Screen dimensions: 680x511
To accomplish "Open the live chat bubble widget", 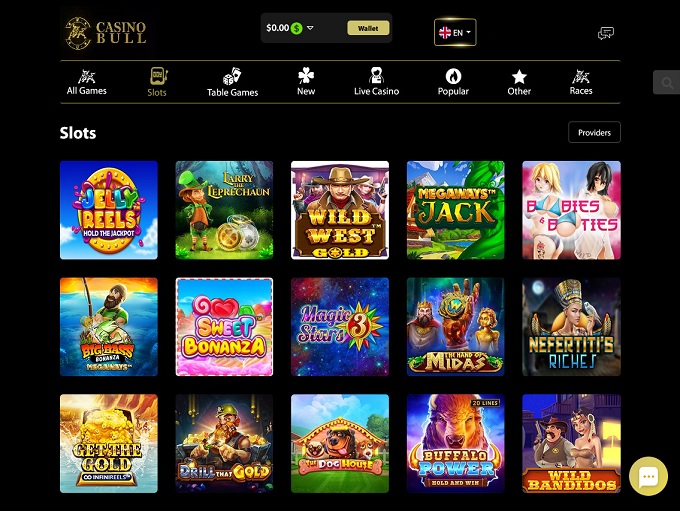I will [648, 476].
